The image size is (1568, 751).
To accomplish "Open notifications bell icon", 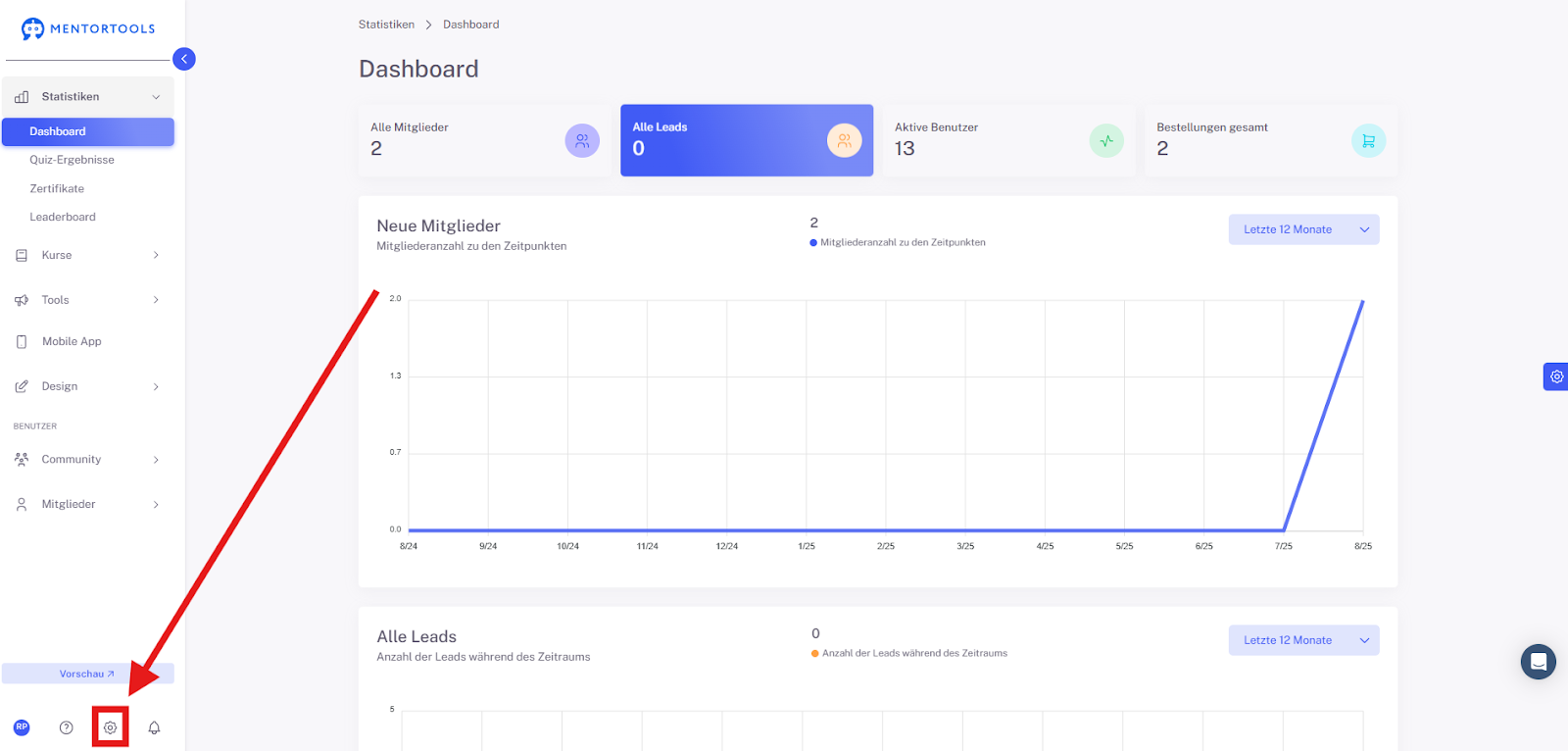I will pos(154,727).
